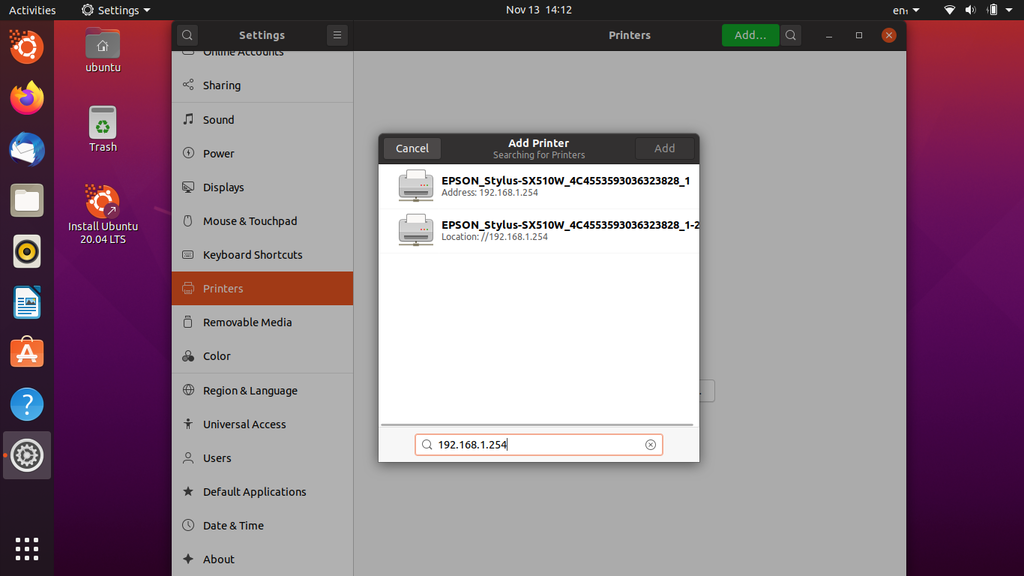Click the Settings gear in the dock

27,455
